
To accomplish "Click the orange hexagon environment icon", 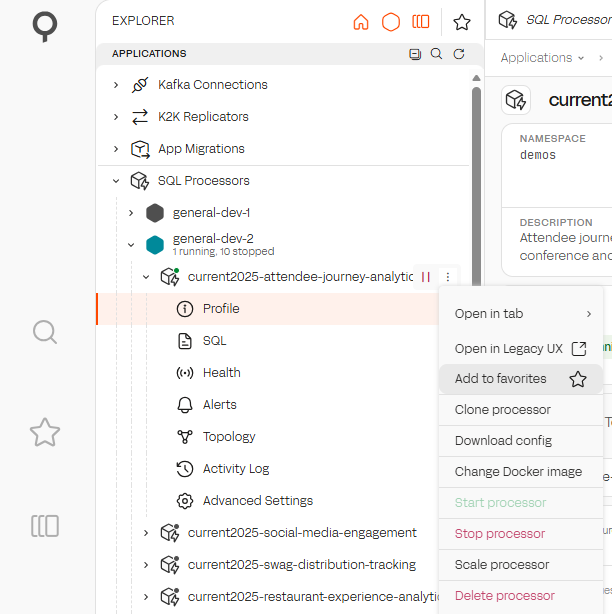I will tap(391, 22).
